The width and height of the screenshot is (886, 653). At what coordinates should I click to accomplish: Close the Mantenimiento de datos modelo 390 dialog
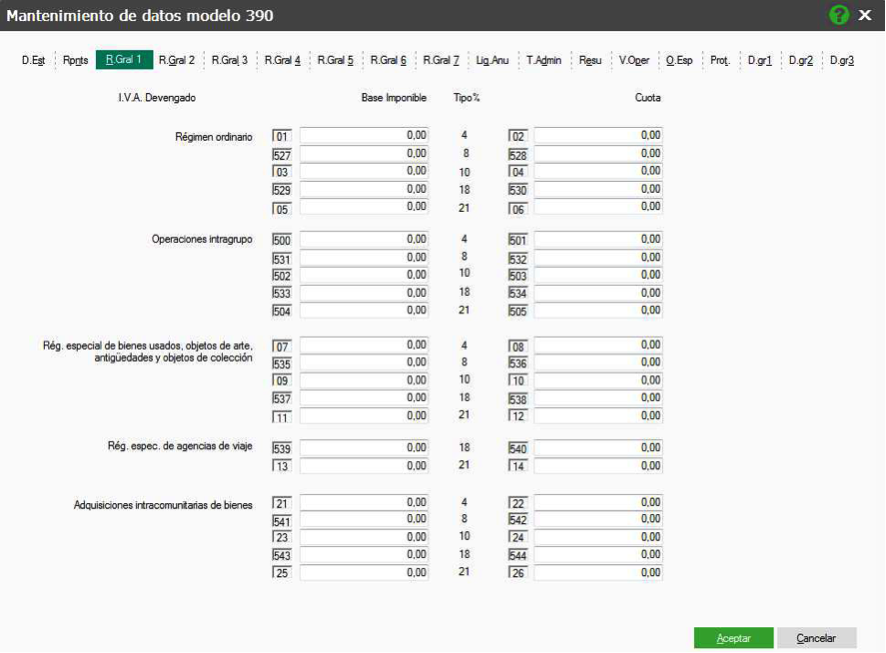pos(865,15)
